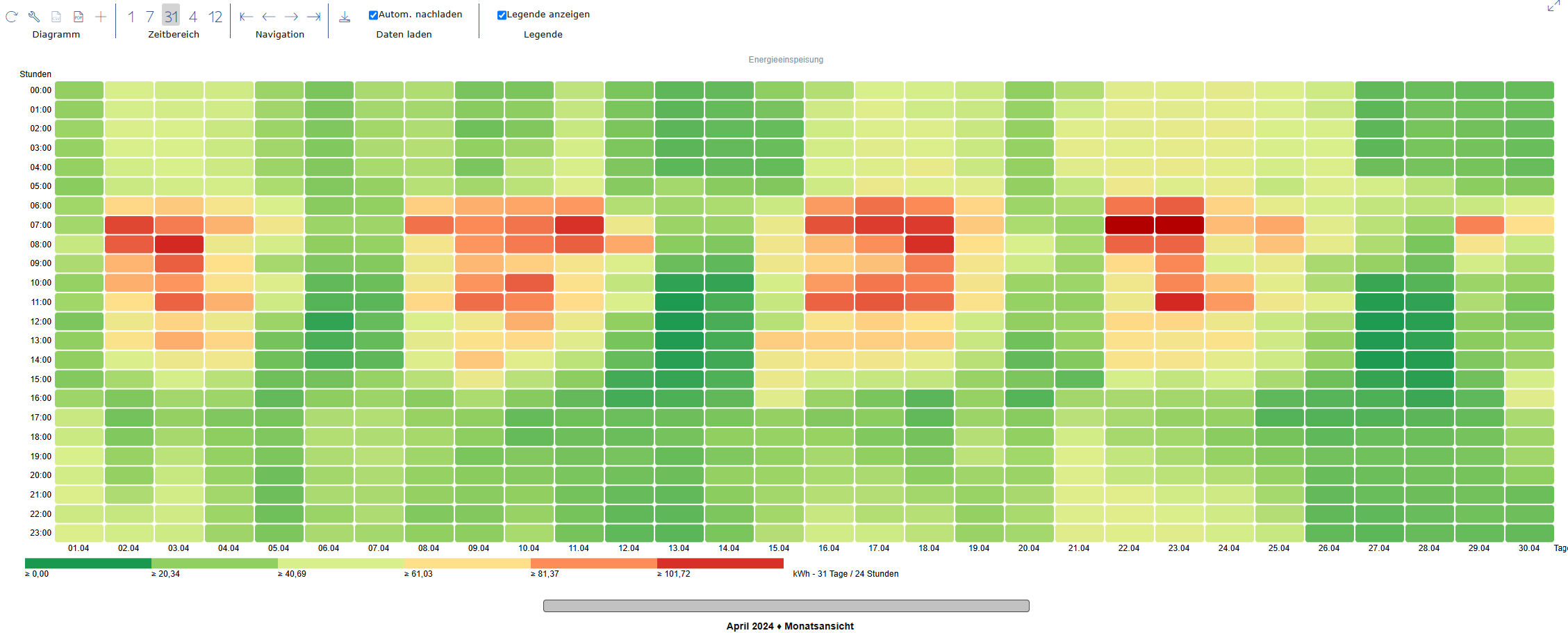Jump to first time range via Navigation
This screenshot has height=633, width=1568.
coord(247,15)
